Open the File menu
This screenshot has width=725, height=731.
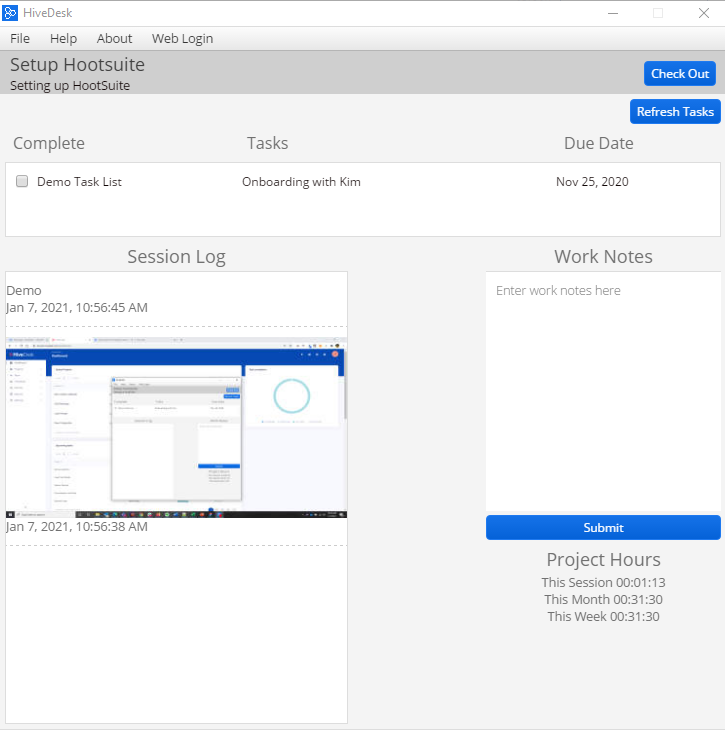coord(20,39)
